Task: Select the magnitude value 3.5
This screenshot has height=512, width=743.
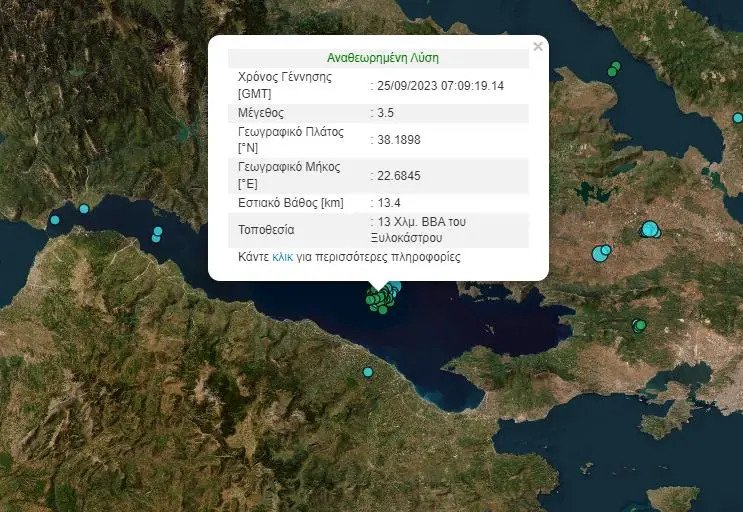Action: pyautogui.click(x=385, y=113)
